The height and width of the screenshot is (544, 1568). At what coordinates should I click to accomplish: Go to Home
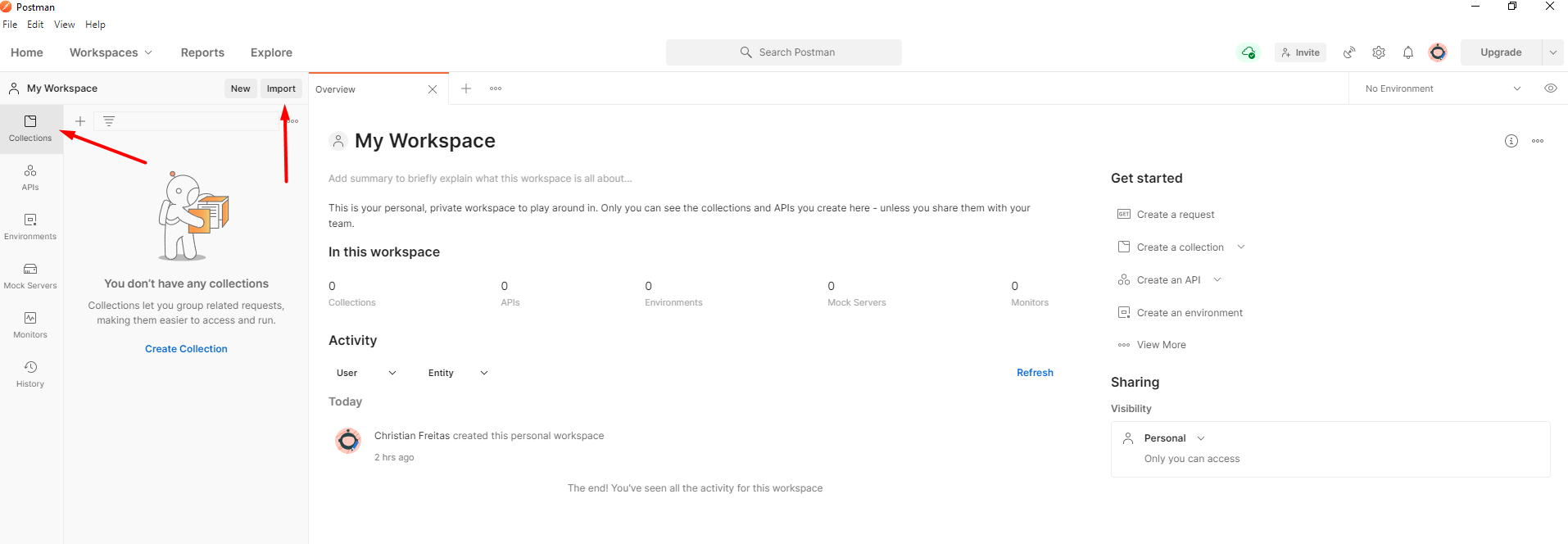pos(27,52)
